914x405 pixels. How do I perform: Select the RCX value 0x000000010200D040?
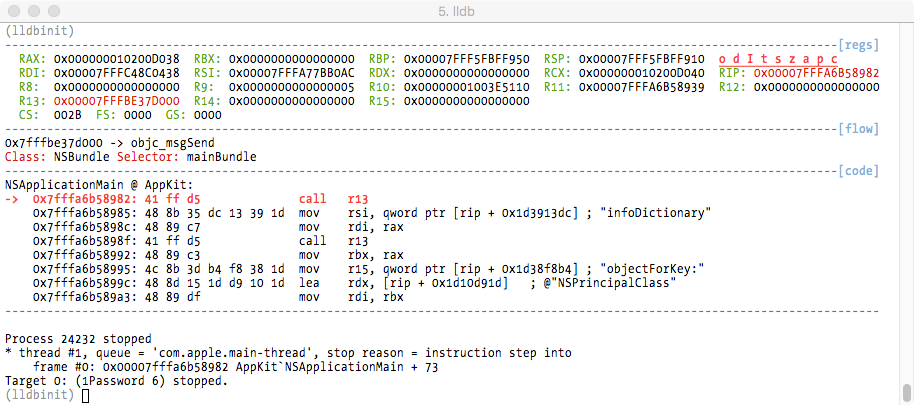click(641, 73)
